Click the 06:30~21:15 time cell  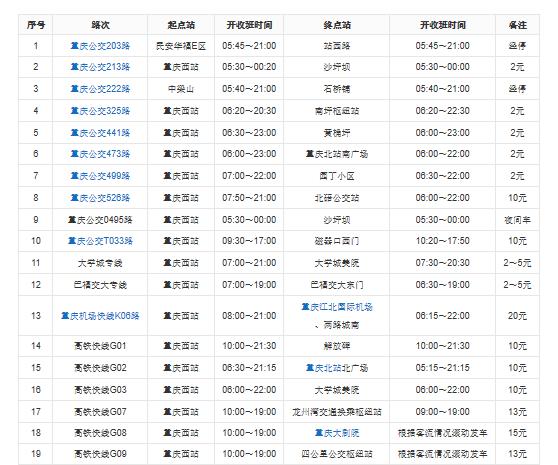pos(249,368)
